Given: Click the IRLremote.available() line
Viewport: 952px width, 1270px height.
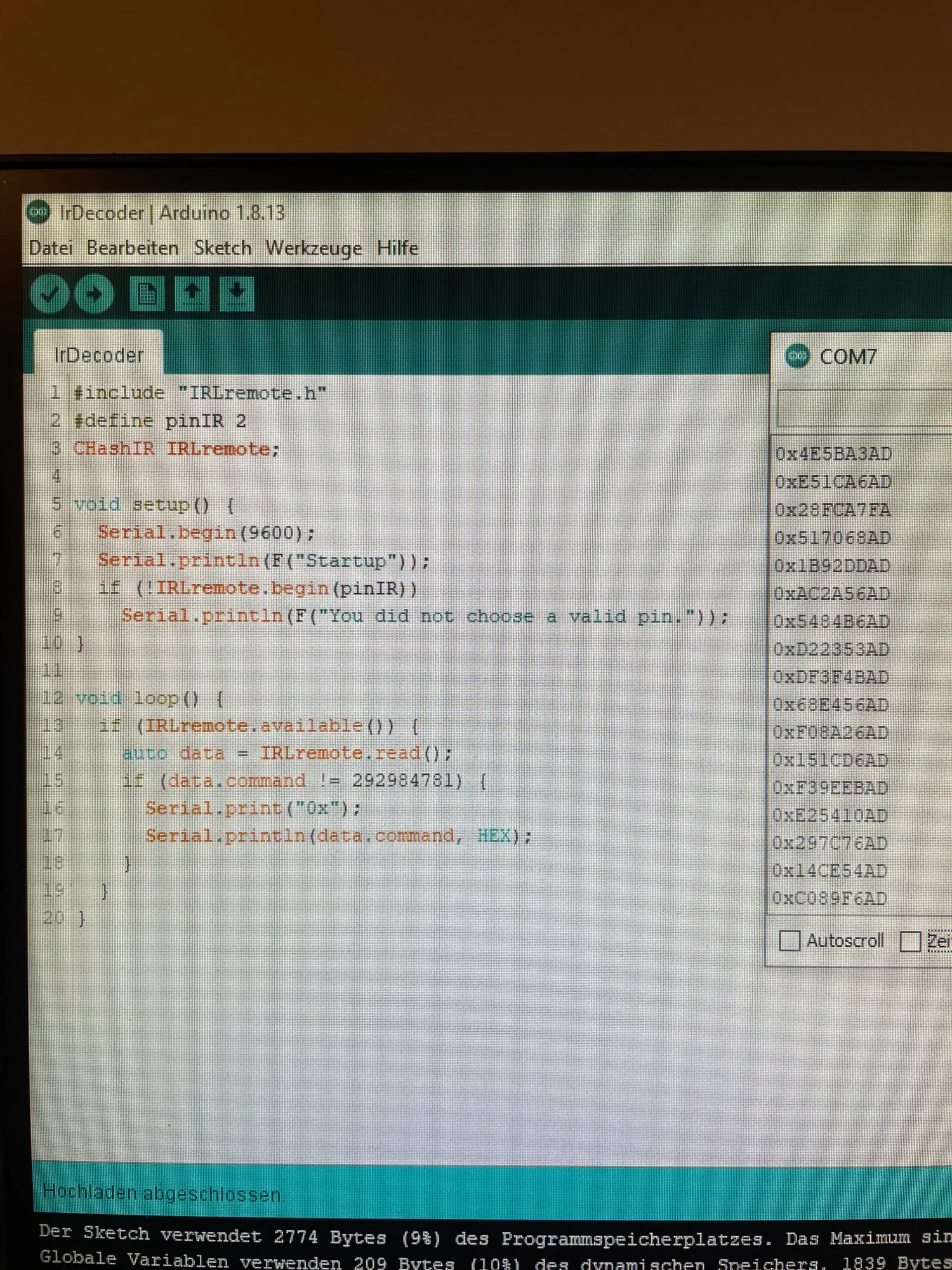Looking at the screenshot, I should [x=259, y=725].
